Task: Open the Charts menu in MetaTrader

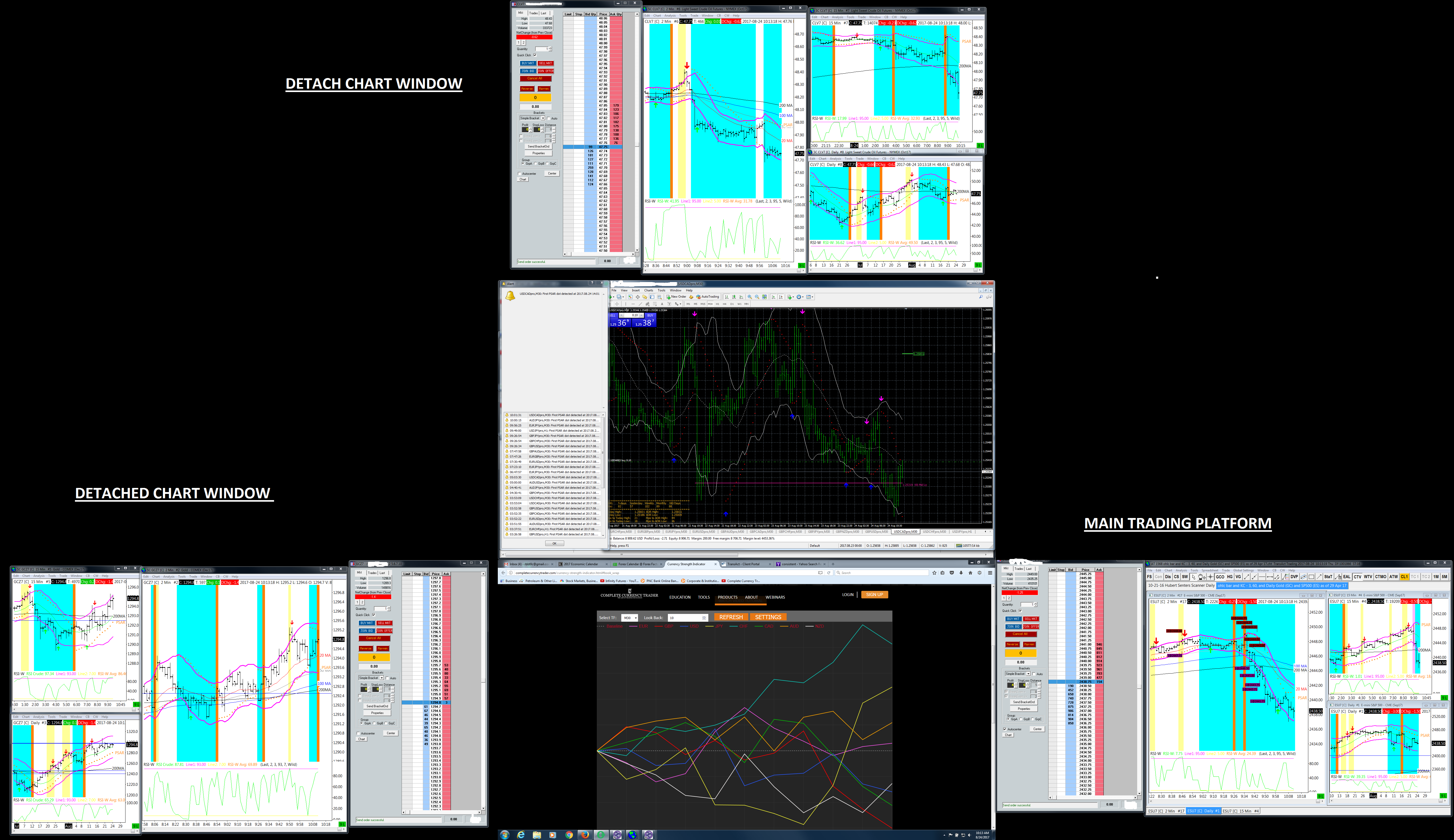Action: click(649, 290)
